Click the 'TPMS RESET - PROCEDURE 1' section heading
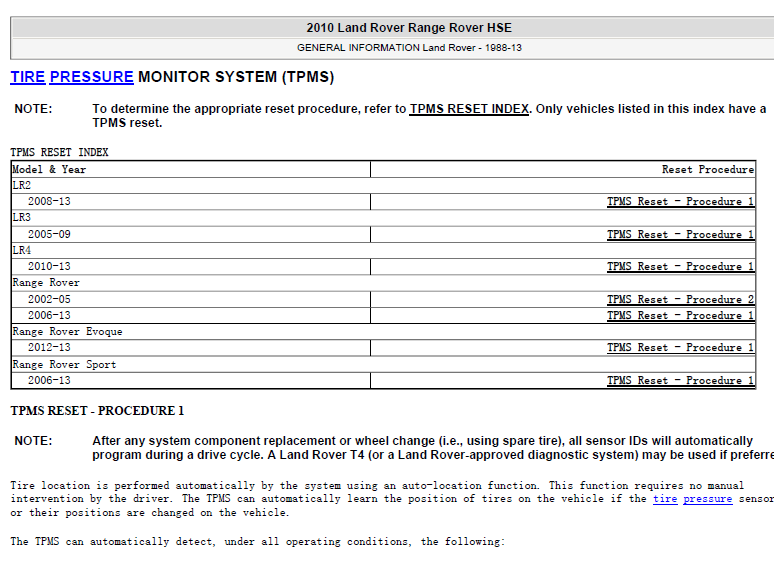Viewport: 774px width, 565px height. 97,411
